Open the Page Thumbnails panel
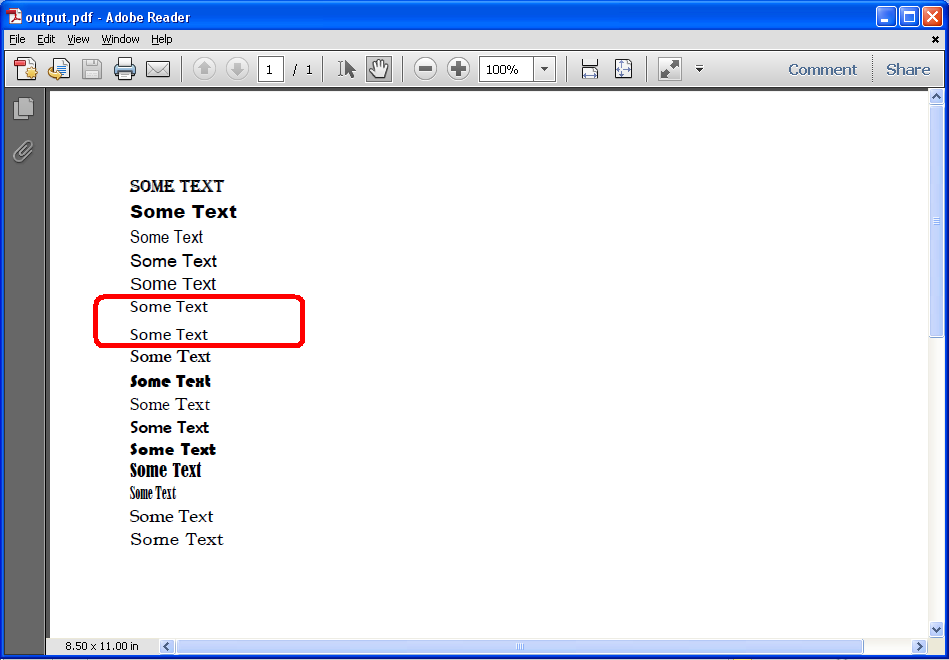Image resolution: width=949 pixels, height=660 pixels. tap(24, 107)
